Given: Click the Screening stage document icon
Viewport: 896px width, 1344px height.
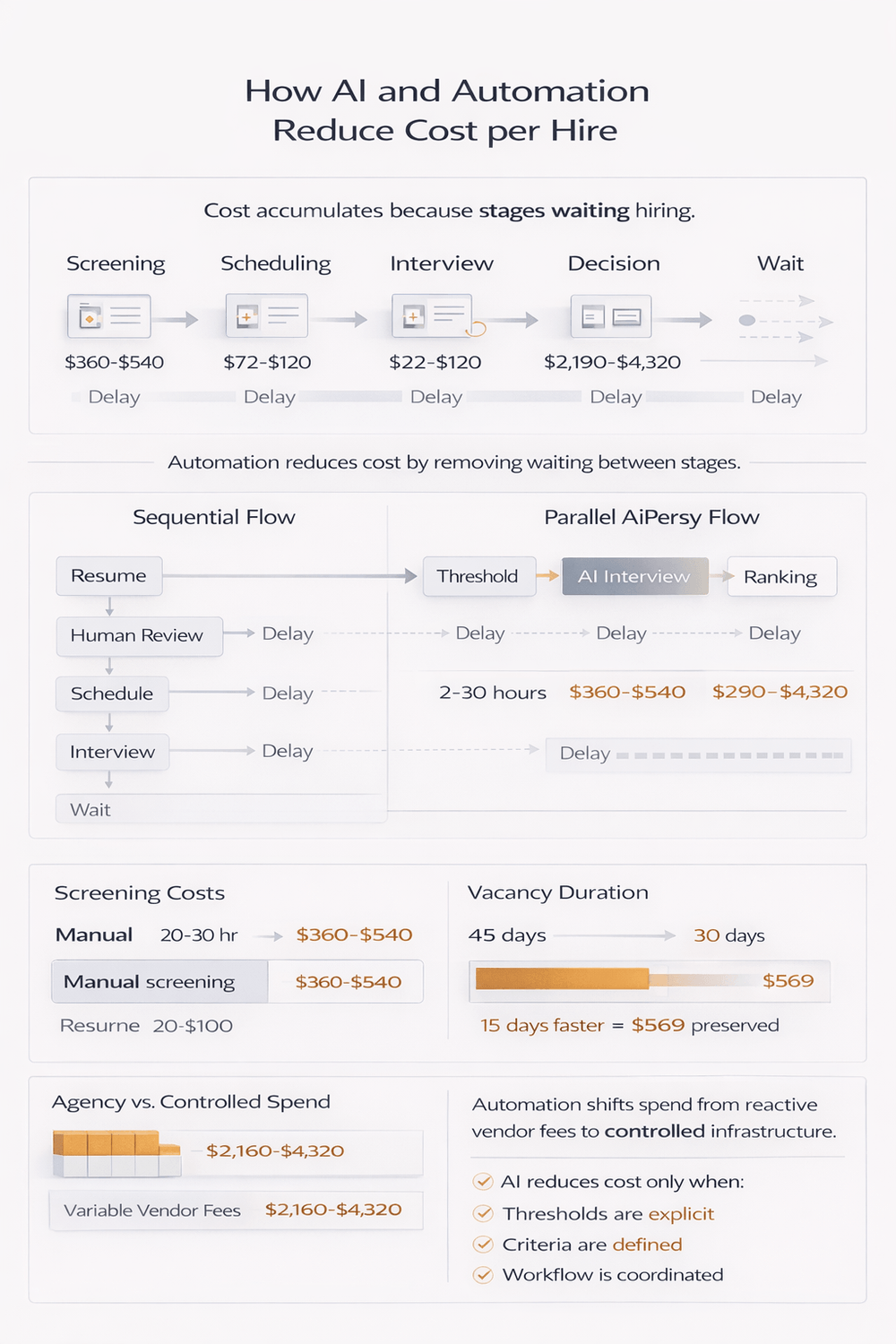Looking at the screenshot, I should click(x=108, y=316).
